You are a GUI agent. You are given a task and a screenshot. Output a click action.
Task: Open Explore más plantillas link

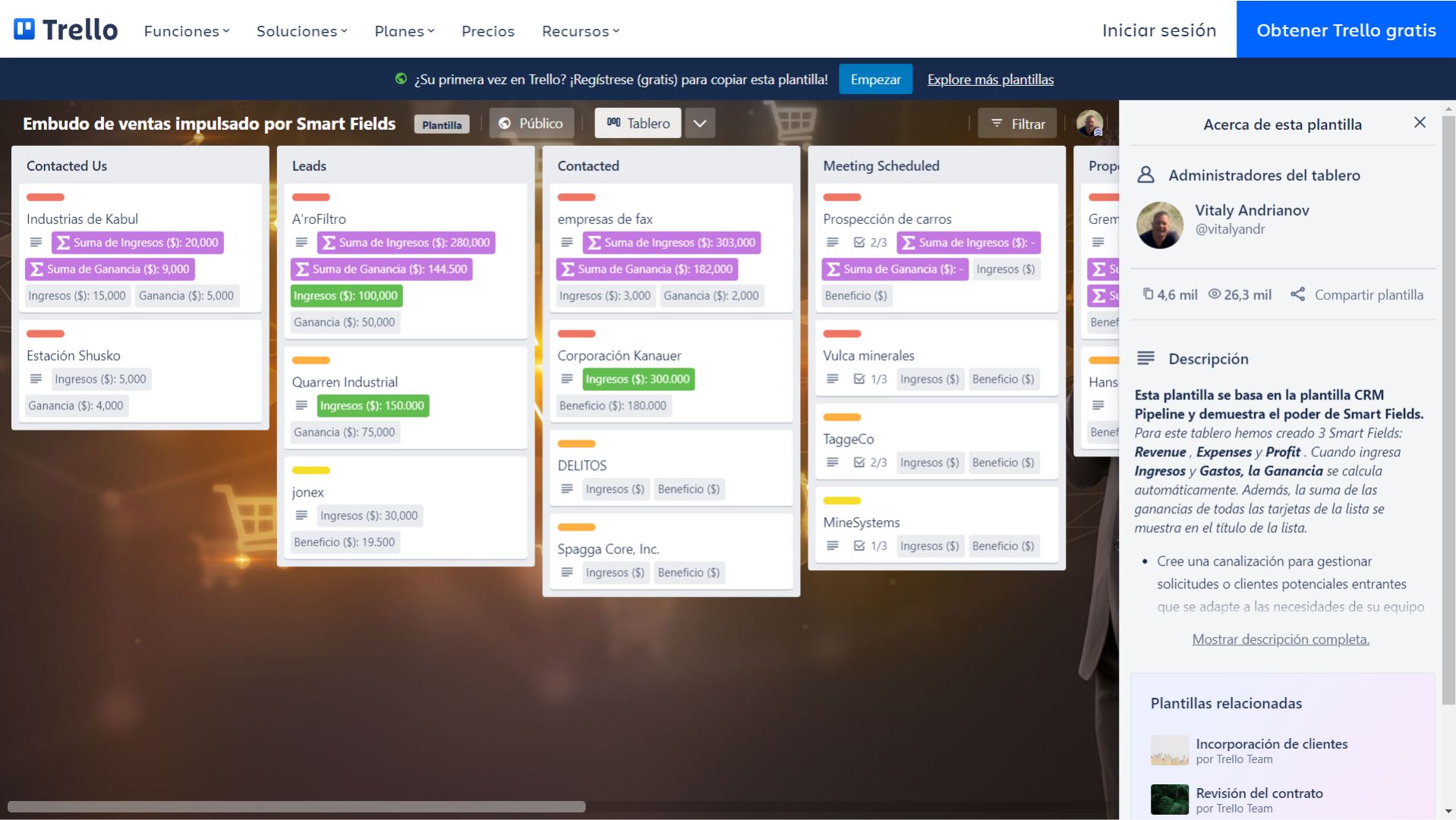click(990, 79)
